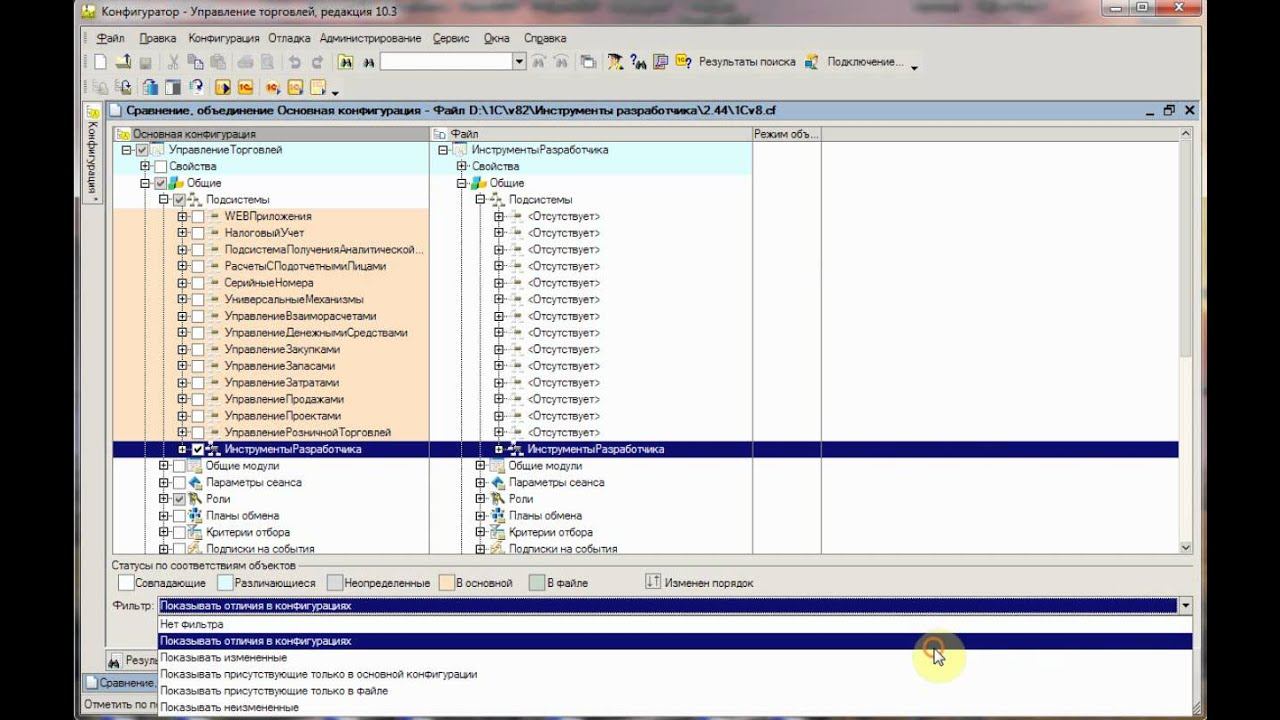Open the Сервис menu
The width and height of the screenshot is (1280, 720).
point(451,38)
